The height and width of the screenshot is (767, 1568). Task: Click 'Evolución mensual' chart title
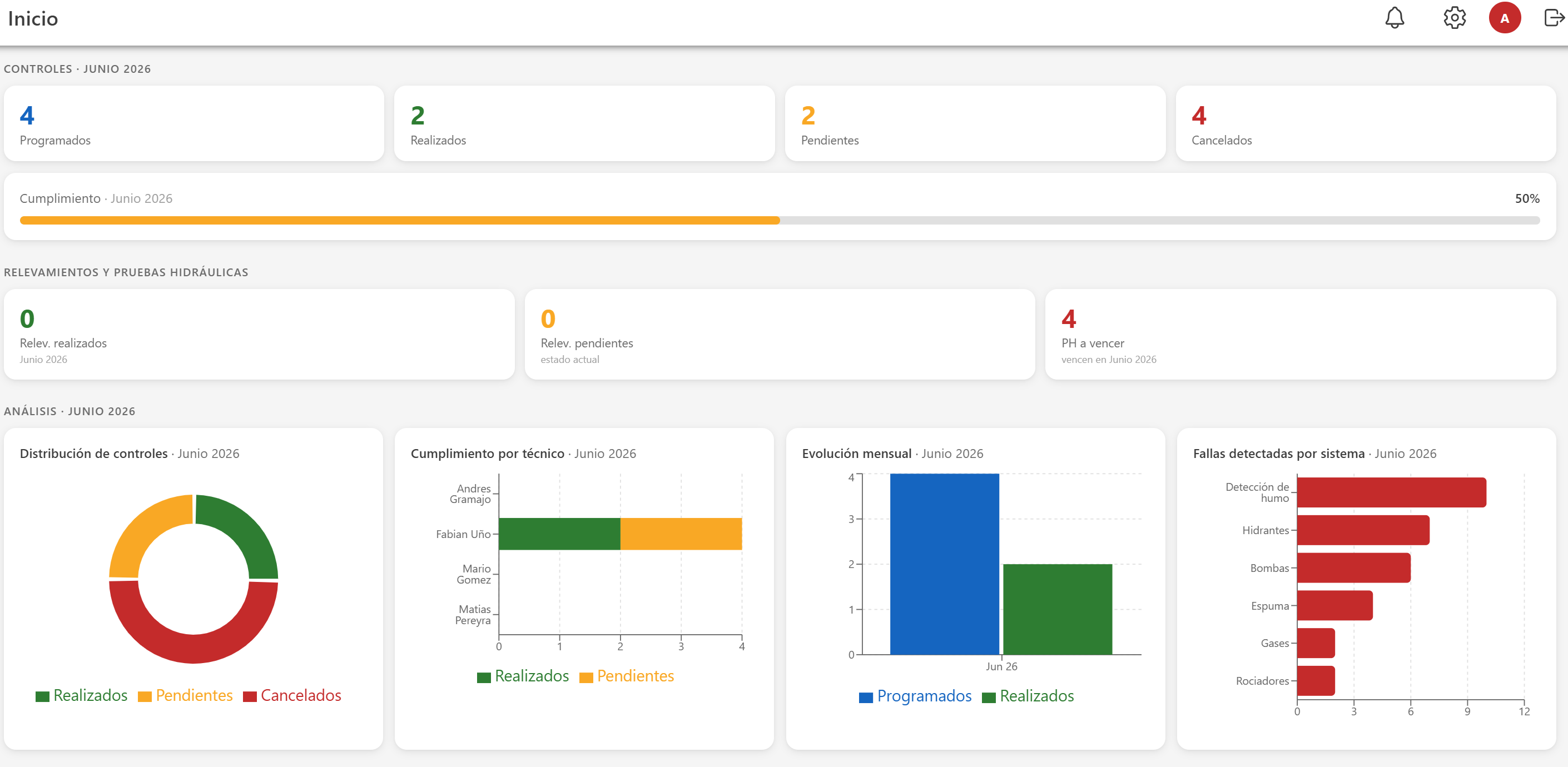tap(856, 453)
